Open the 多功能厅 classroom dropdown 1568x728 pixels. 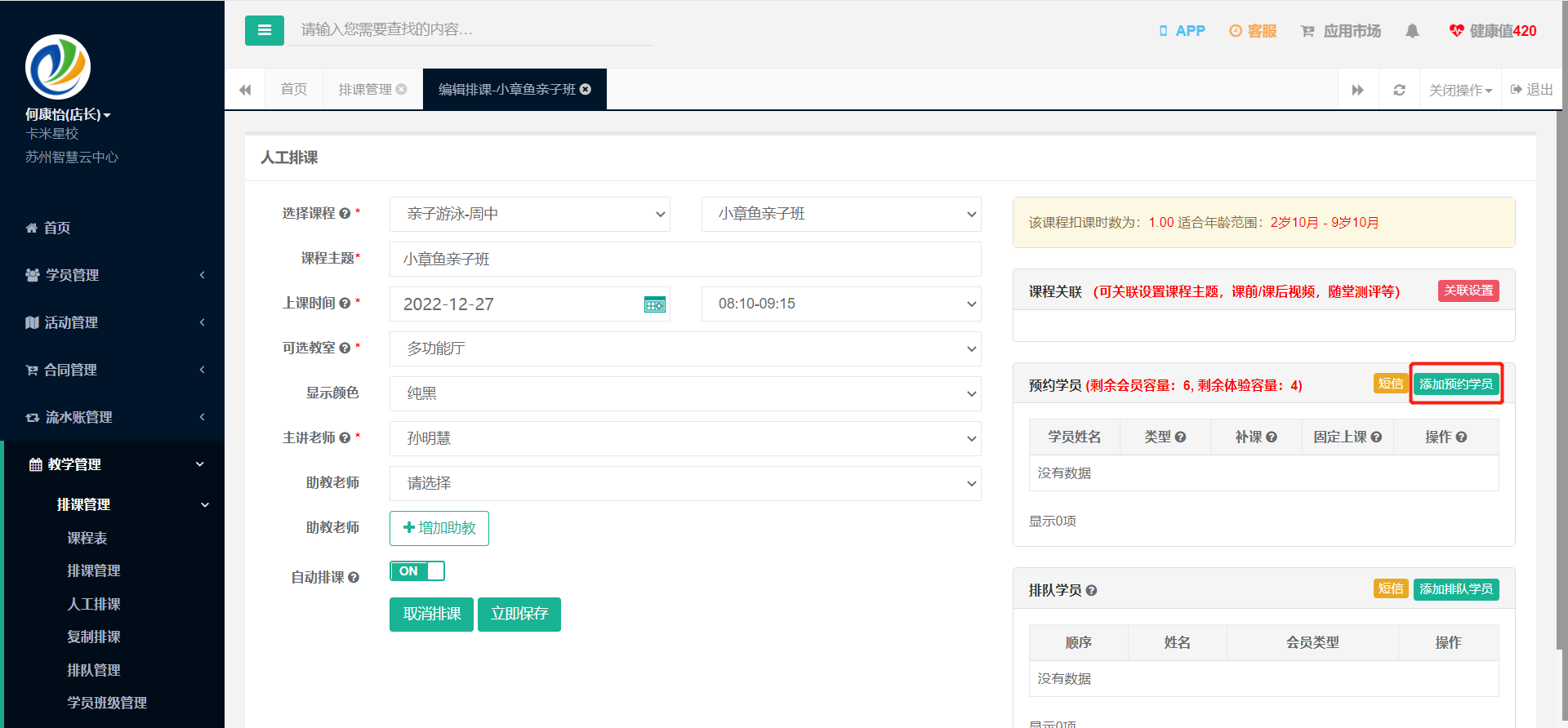[685, 348]
